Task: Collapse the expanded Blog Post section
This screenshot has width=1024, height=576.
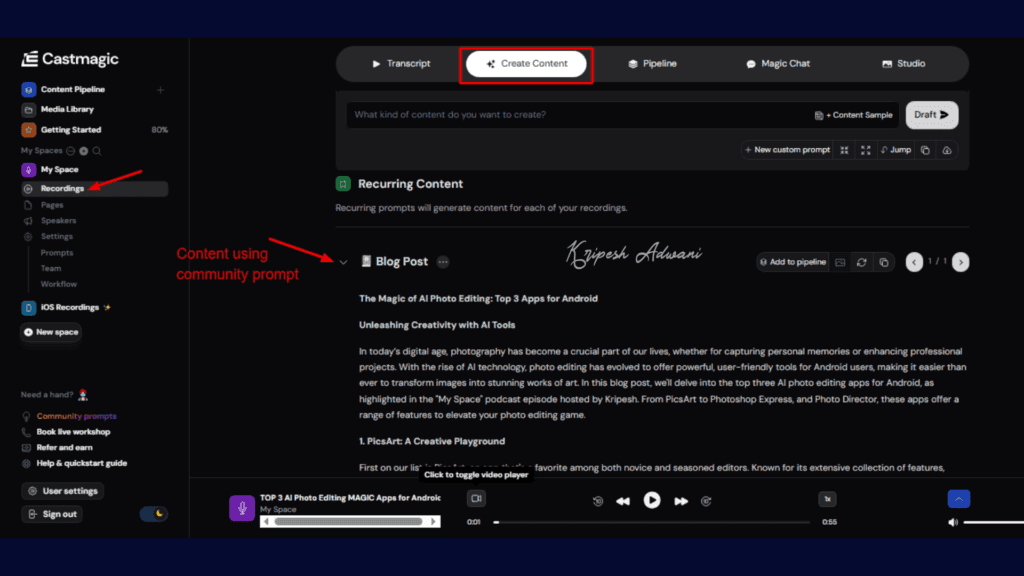Action: pos(344,260)
